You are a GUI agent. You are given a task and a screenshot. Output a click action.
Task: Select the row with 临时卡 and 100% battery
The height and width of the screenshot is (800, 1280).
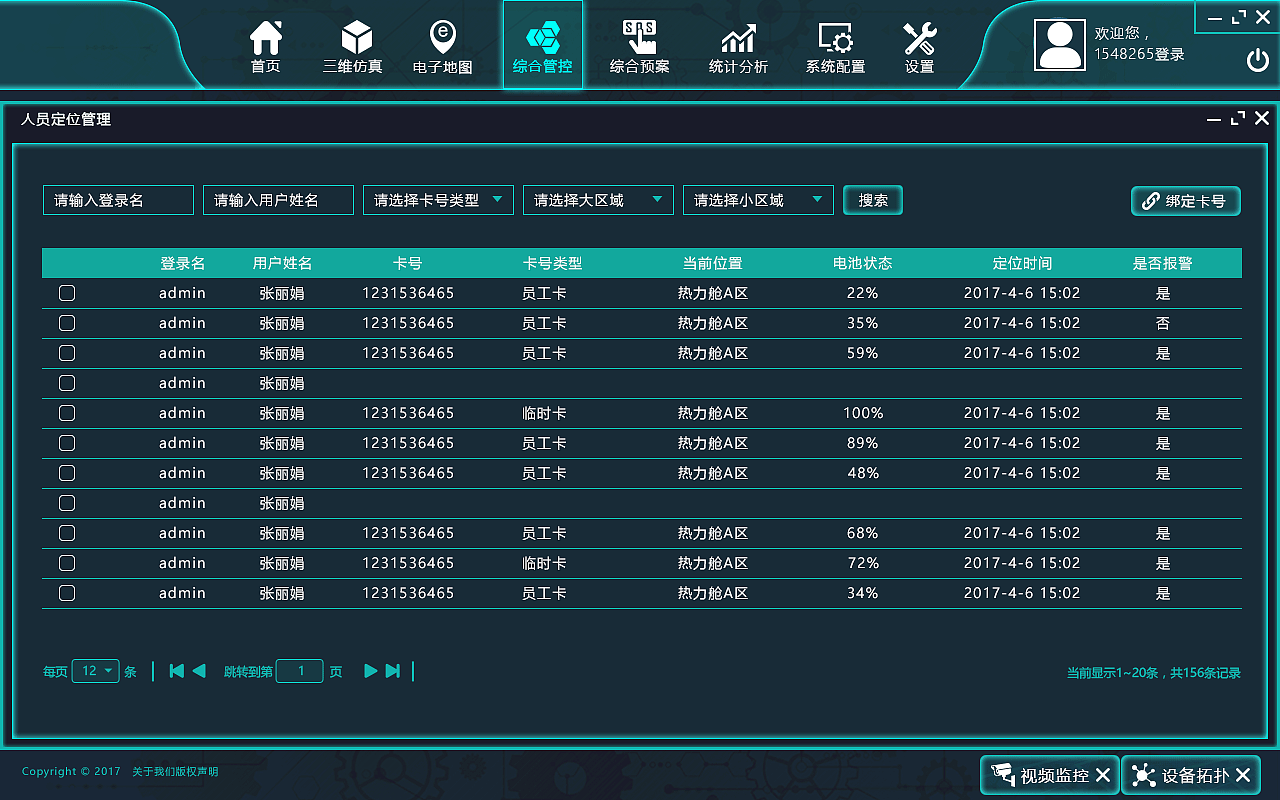coord(67,413)
